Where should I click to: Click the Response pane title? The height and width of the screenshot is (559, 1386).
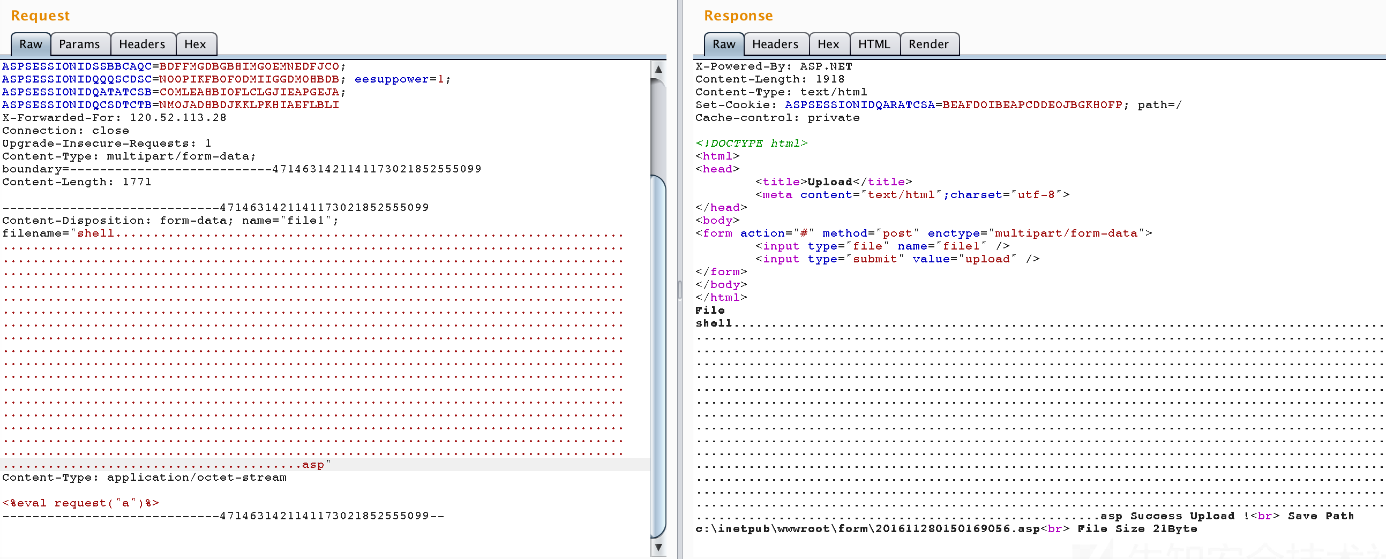(738, 16)
